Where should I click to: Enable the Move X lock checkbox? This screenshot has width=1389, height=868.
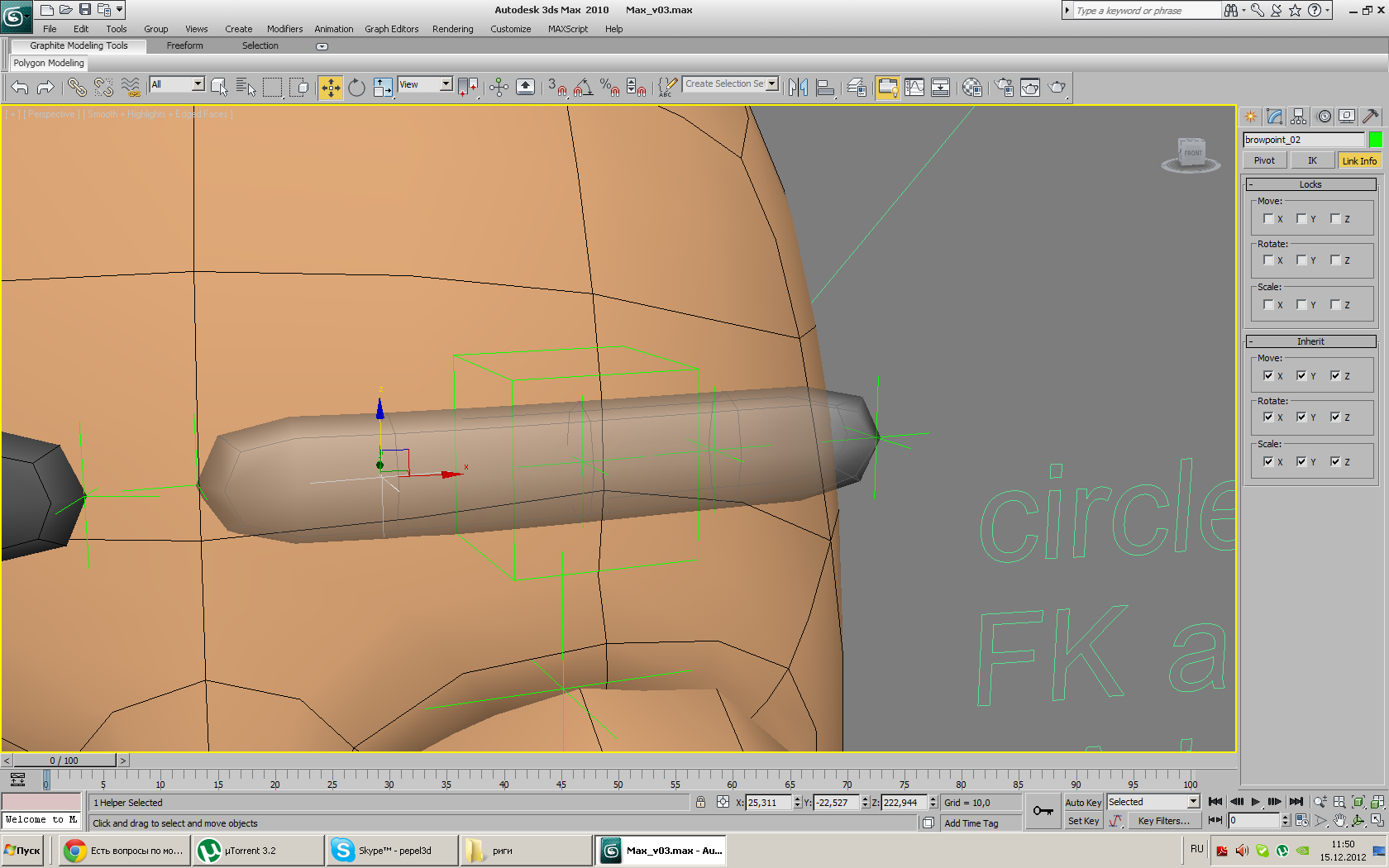coord(1268,219)
